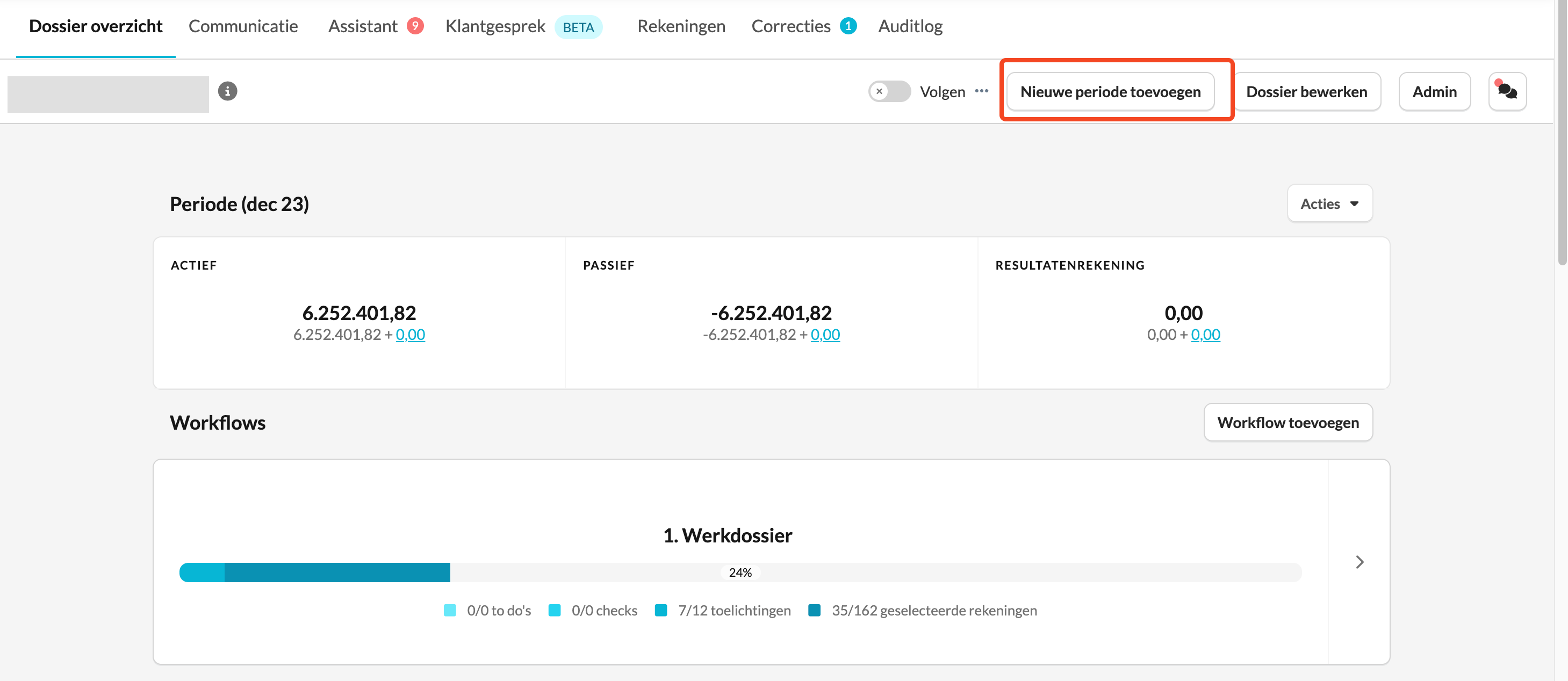Screen dimensions: 1568x681
Task: Click the to do's legend color square
Action: tap(450, 611)
